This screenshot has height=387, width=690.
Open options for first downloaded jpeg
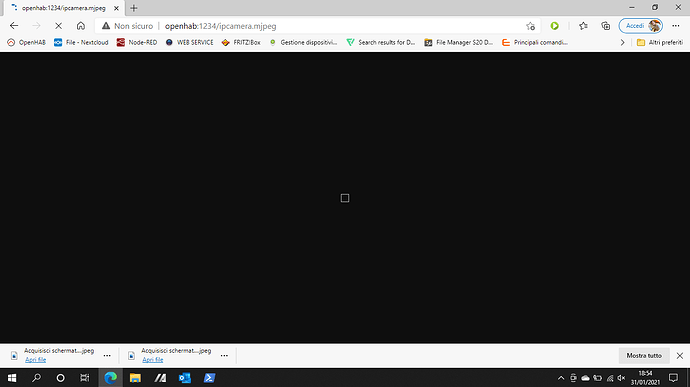click(107, 356)
